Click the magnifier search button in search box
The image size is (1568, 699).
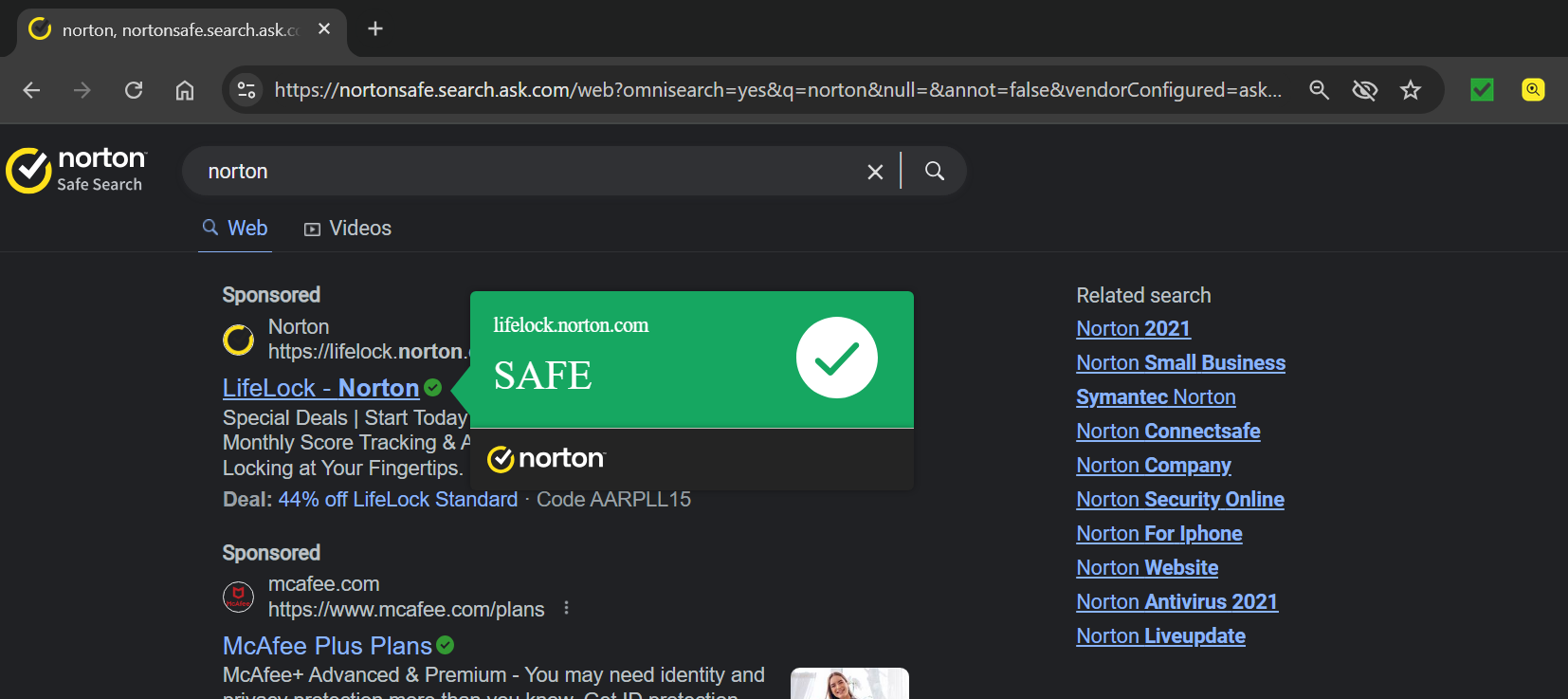pyautogui.click(x=935, y=171)
